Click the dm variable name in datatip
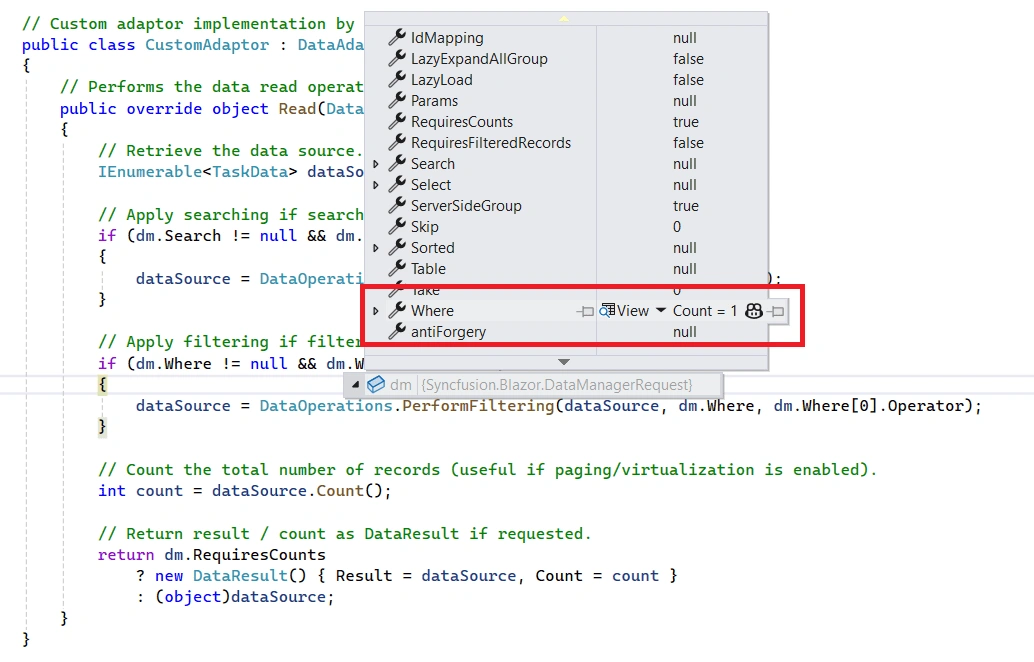 [x=401, y=384]
